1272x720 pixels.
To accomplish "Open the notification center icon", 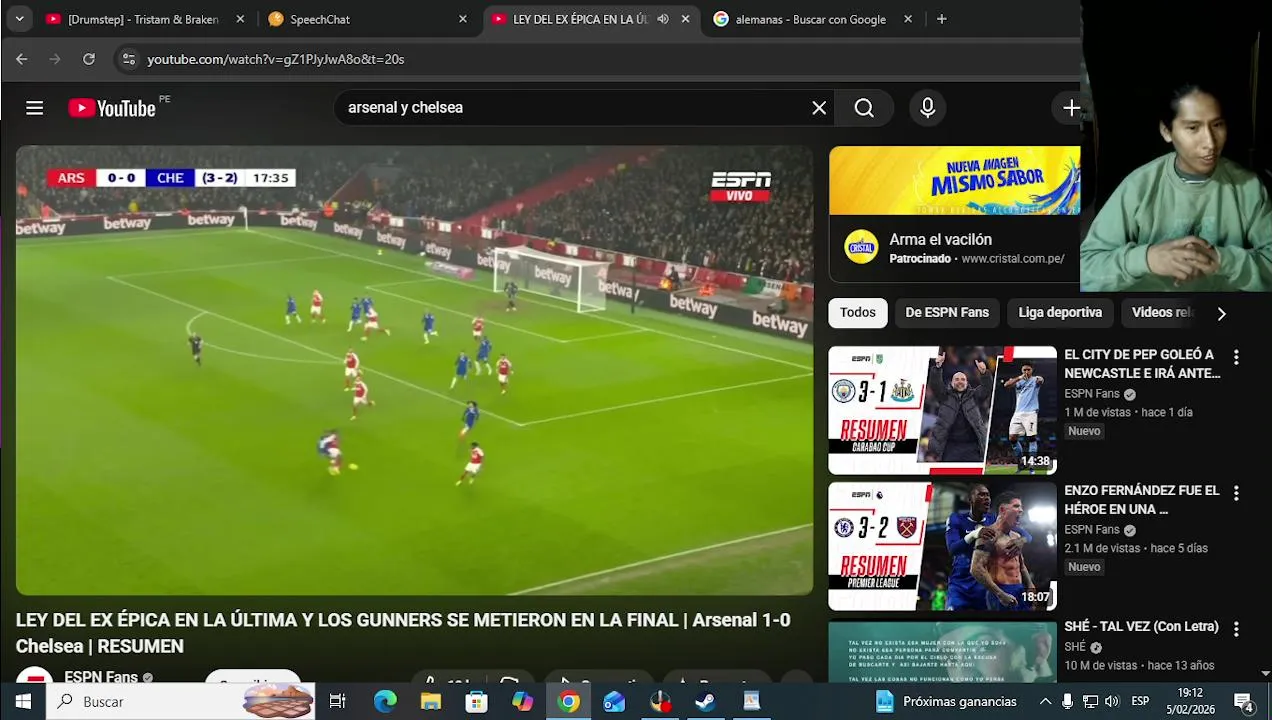I will tap(1244, 702).
